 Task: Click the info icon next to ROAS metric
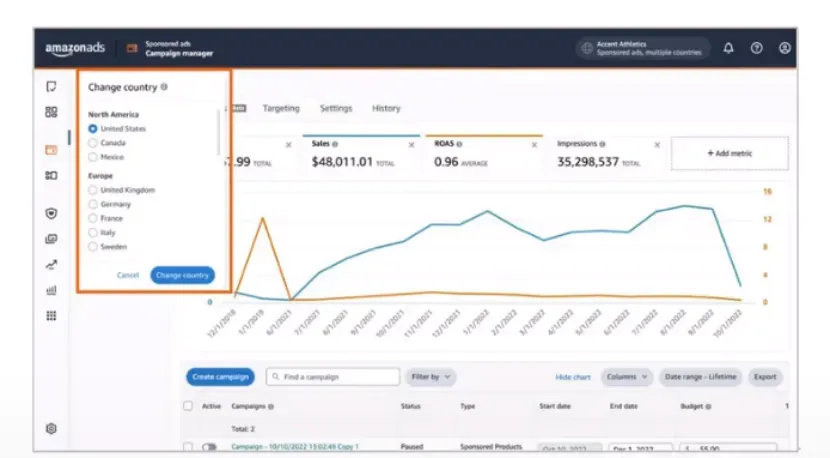click(459, 144)
